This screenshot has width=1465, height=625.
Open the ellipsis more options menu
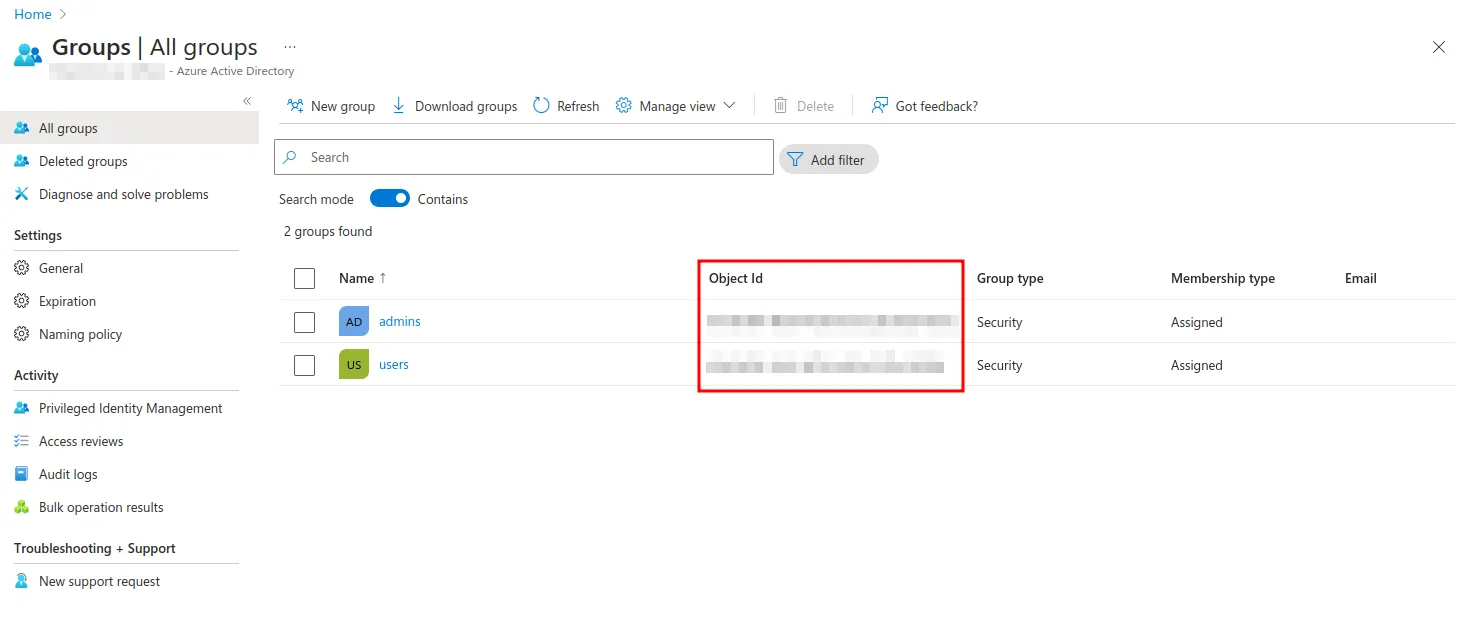click(x=290, y=47)
